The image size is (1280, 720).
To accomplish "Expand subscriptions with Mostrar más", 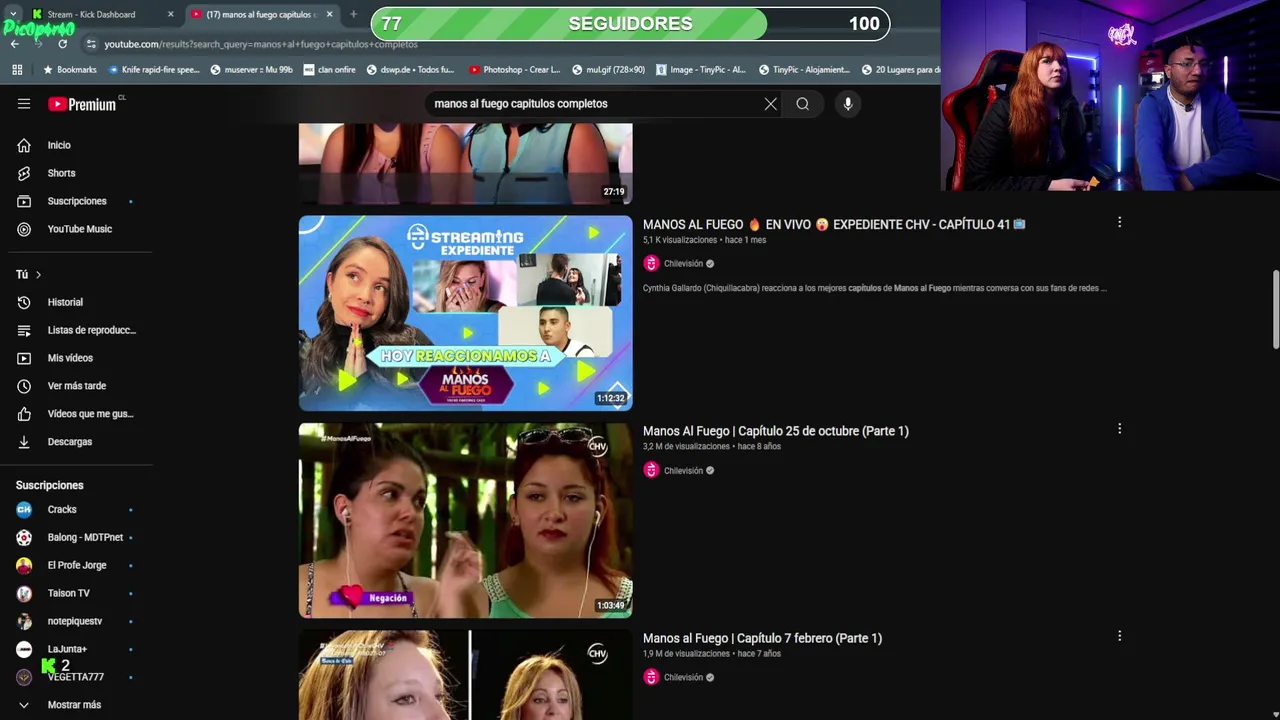I will (x=76, y=705).
